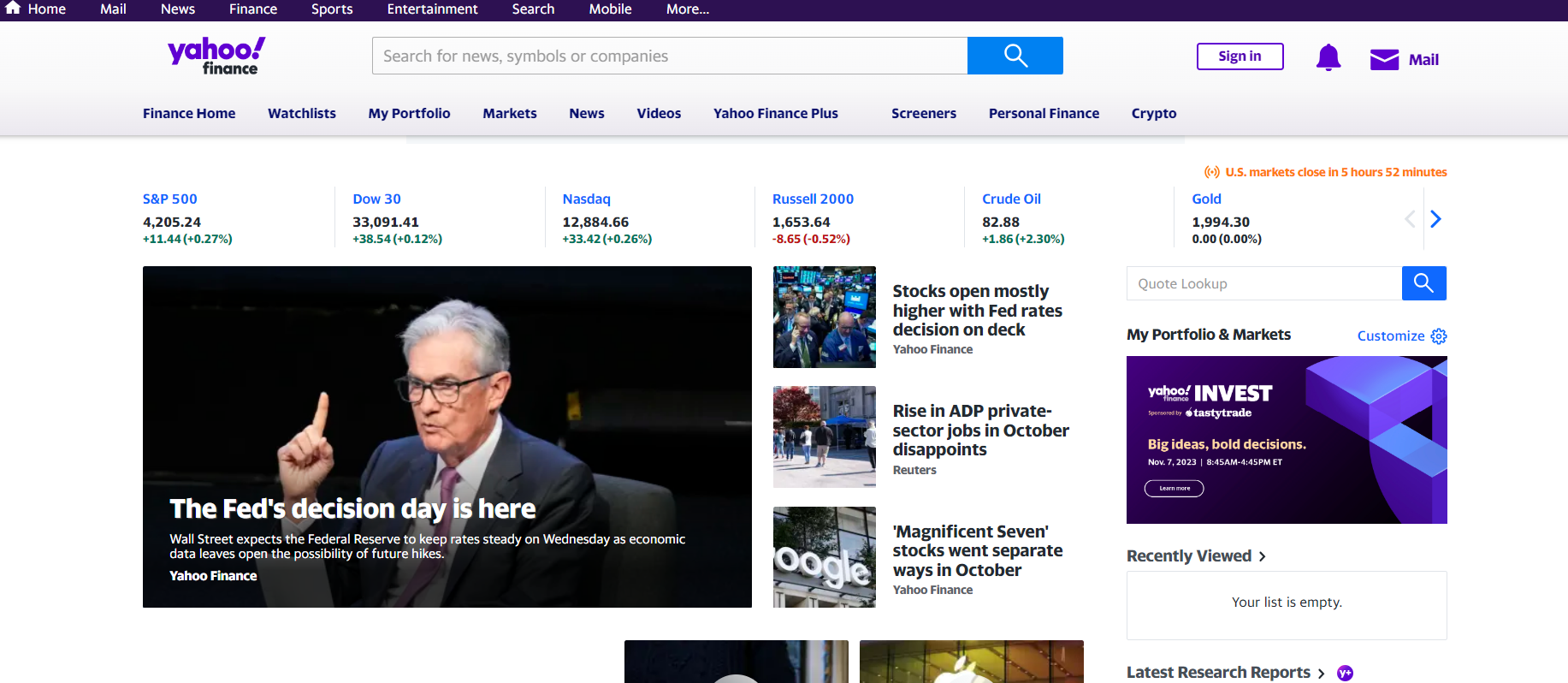Click the Learn more button in Invest ad
Viewport: 1568px width, 683px height.
pos(1174,488)
